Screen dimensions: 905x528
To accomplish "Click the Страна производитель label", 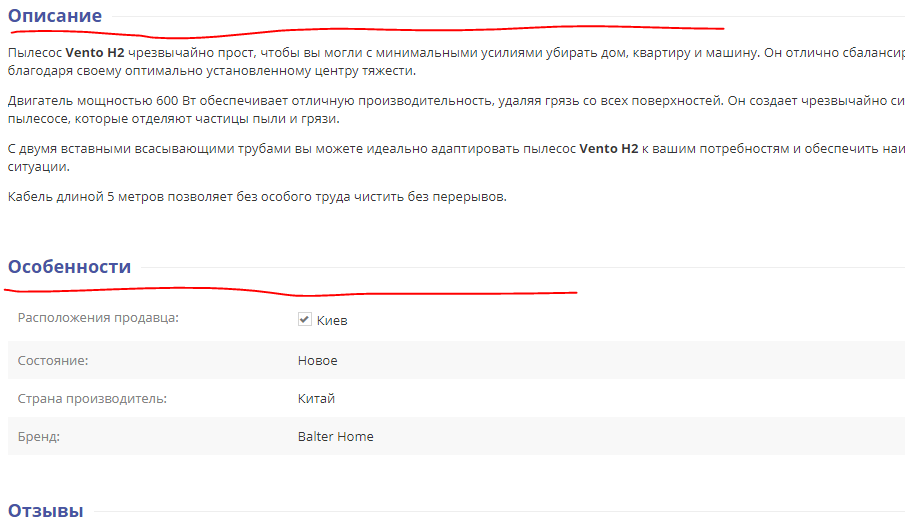I will (92, 399).
